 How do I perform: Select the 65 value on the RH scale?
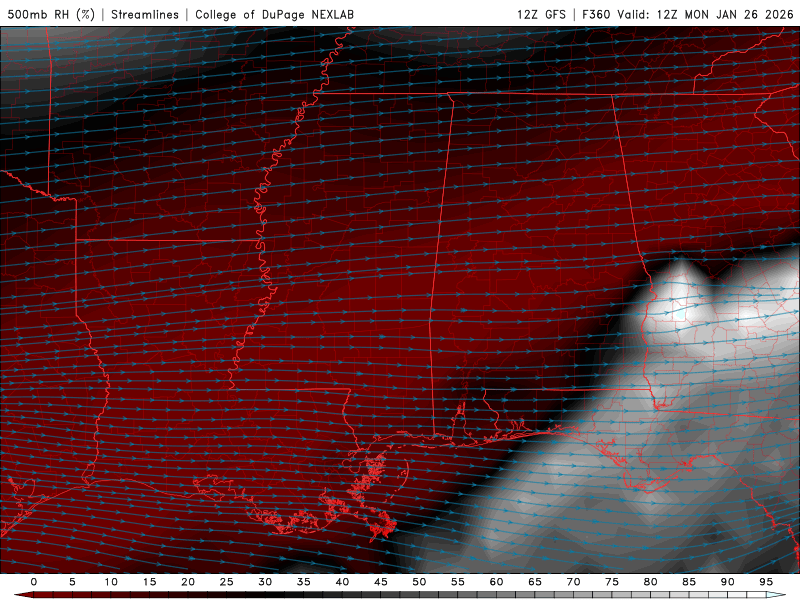click(535, 582)
